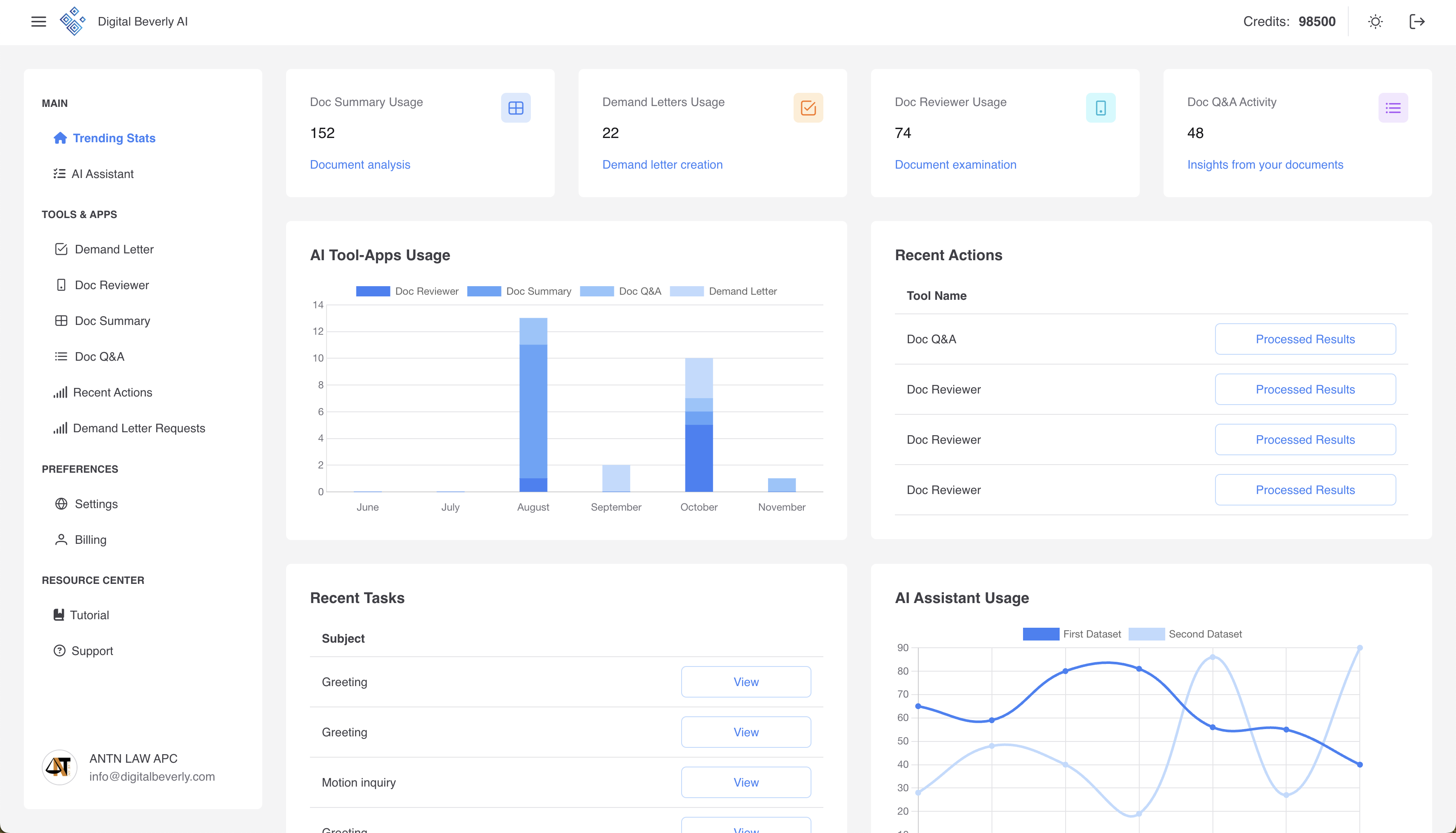This screenshot has width=1456, height=833.
Task: Click the Doc Reviewer sidebar icon
Action: (61, 285)
